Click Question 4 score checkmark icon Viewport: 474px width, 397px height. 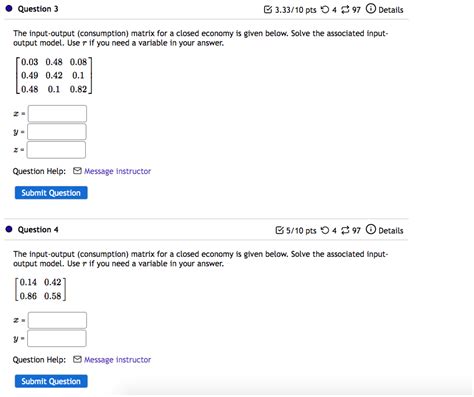coord(279,230)
